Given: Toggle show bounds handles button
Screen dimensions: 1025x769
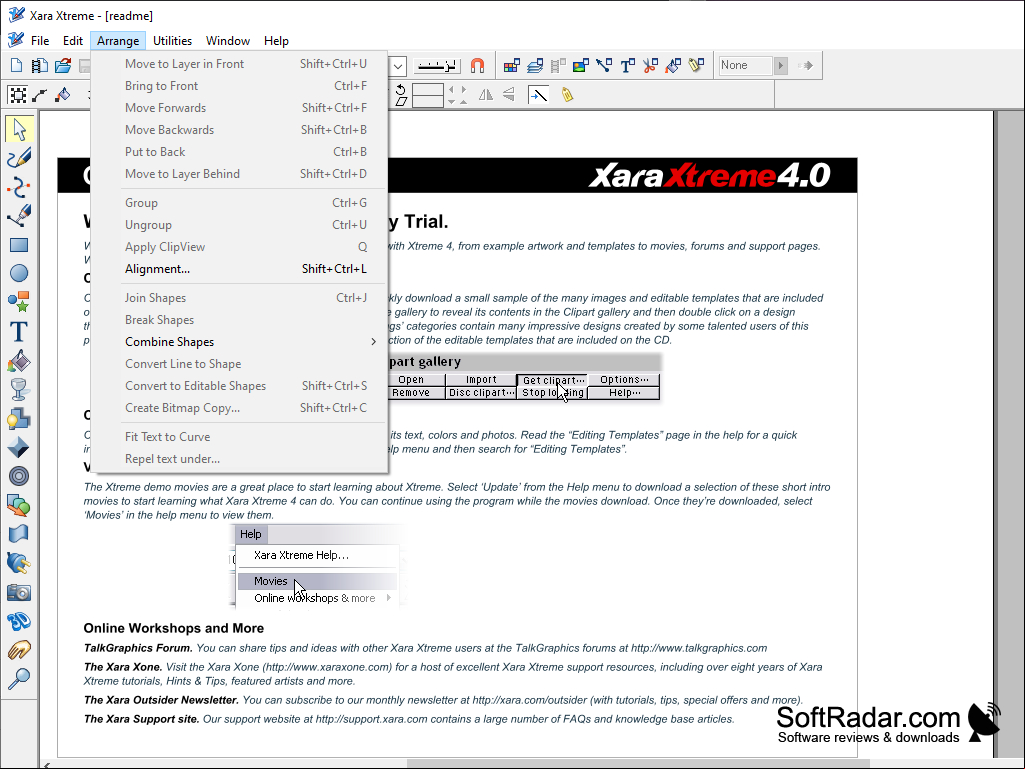Looking at the screenshot, I should point(18,95).
